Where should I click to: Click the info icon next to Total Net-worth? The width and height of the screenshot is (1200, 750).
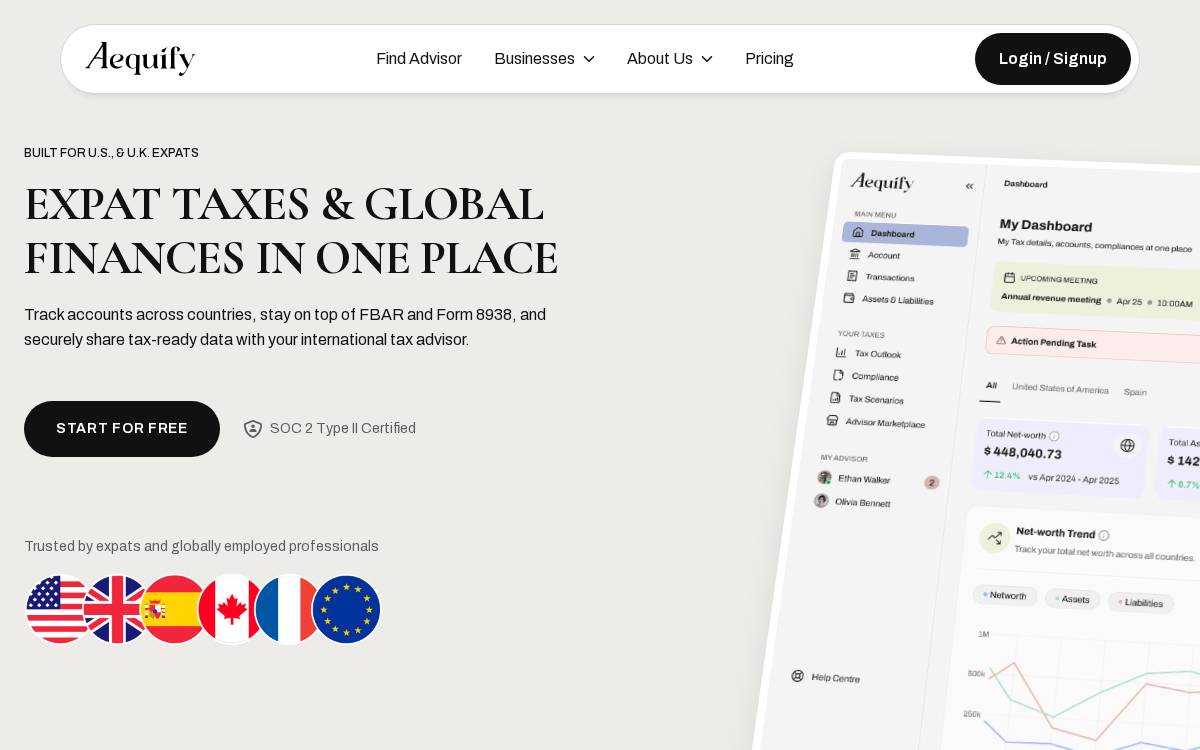coord(1054,436)
